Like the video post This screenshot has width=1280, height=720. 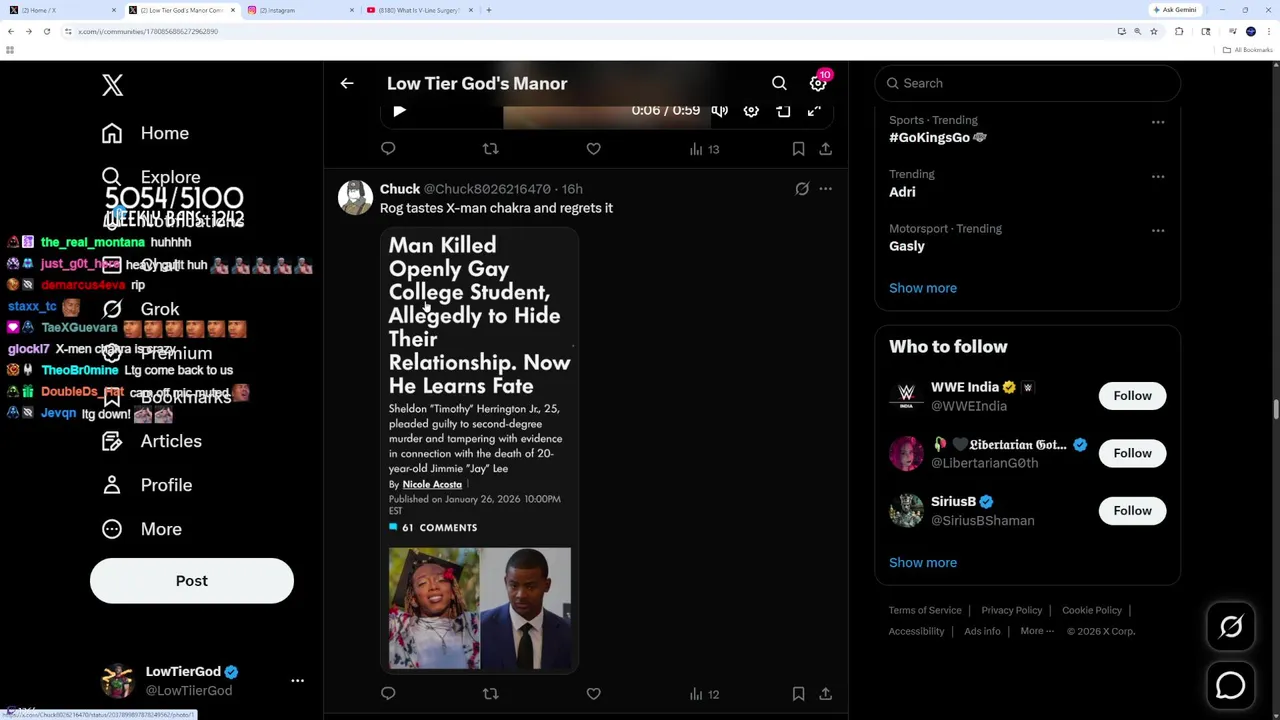coord(593,149)
